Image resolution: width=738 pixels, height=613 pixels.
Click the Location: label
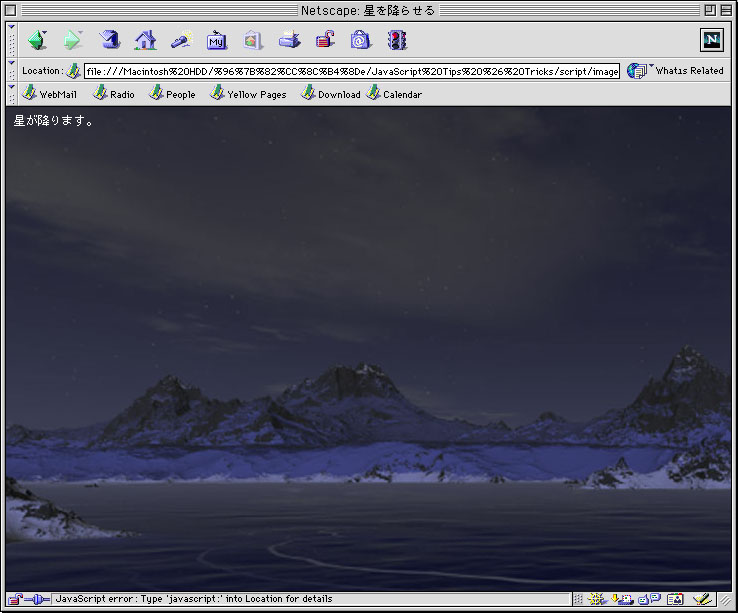tap(42, 71)
